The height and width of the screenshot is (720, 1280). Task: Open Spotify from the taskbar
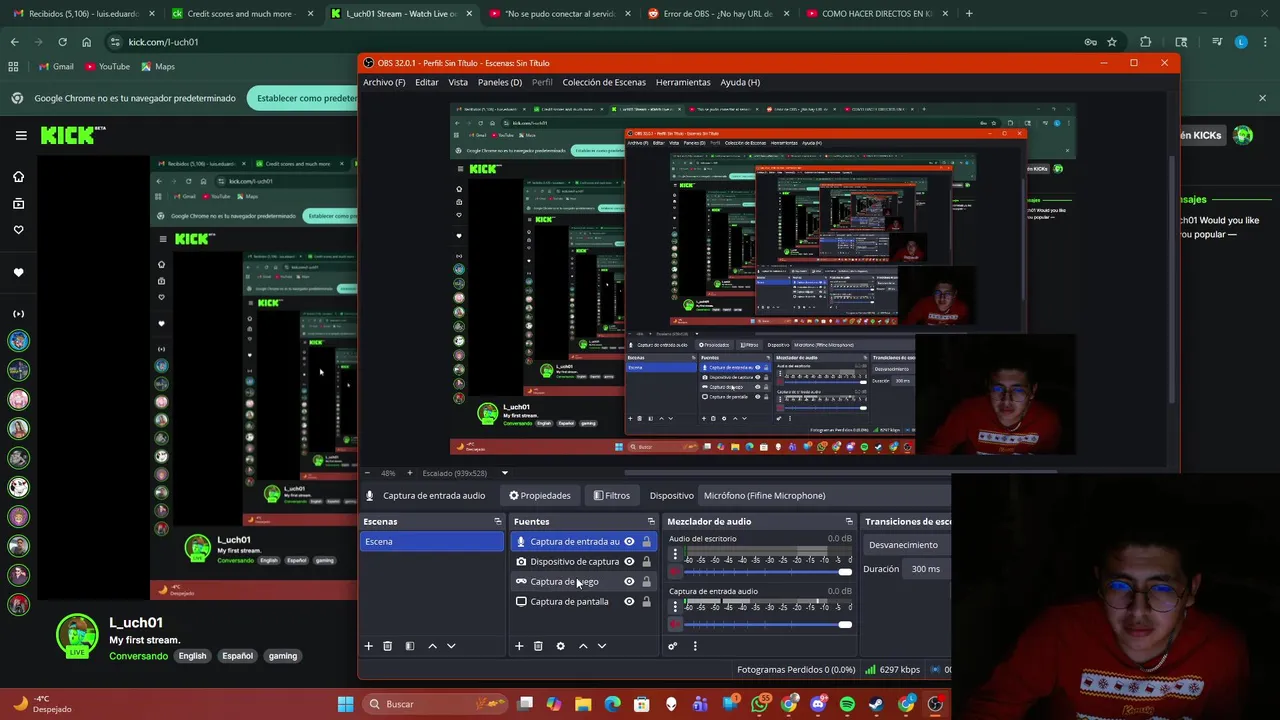(847, 704)
